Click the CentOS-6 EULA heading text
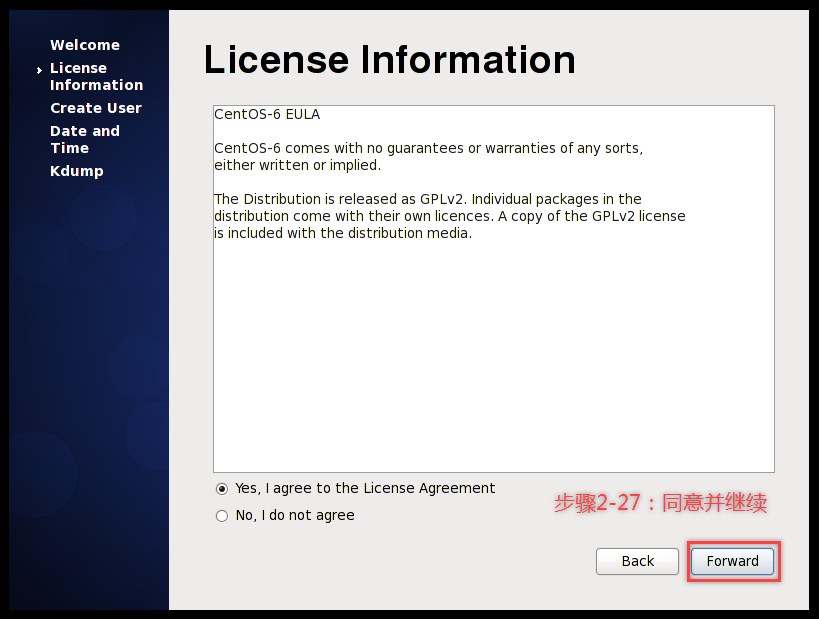 click(267, 114)
